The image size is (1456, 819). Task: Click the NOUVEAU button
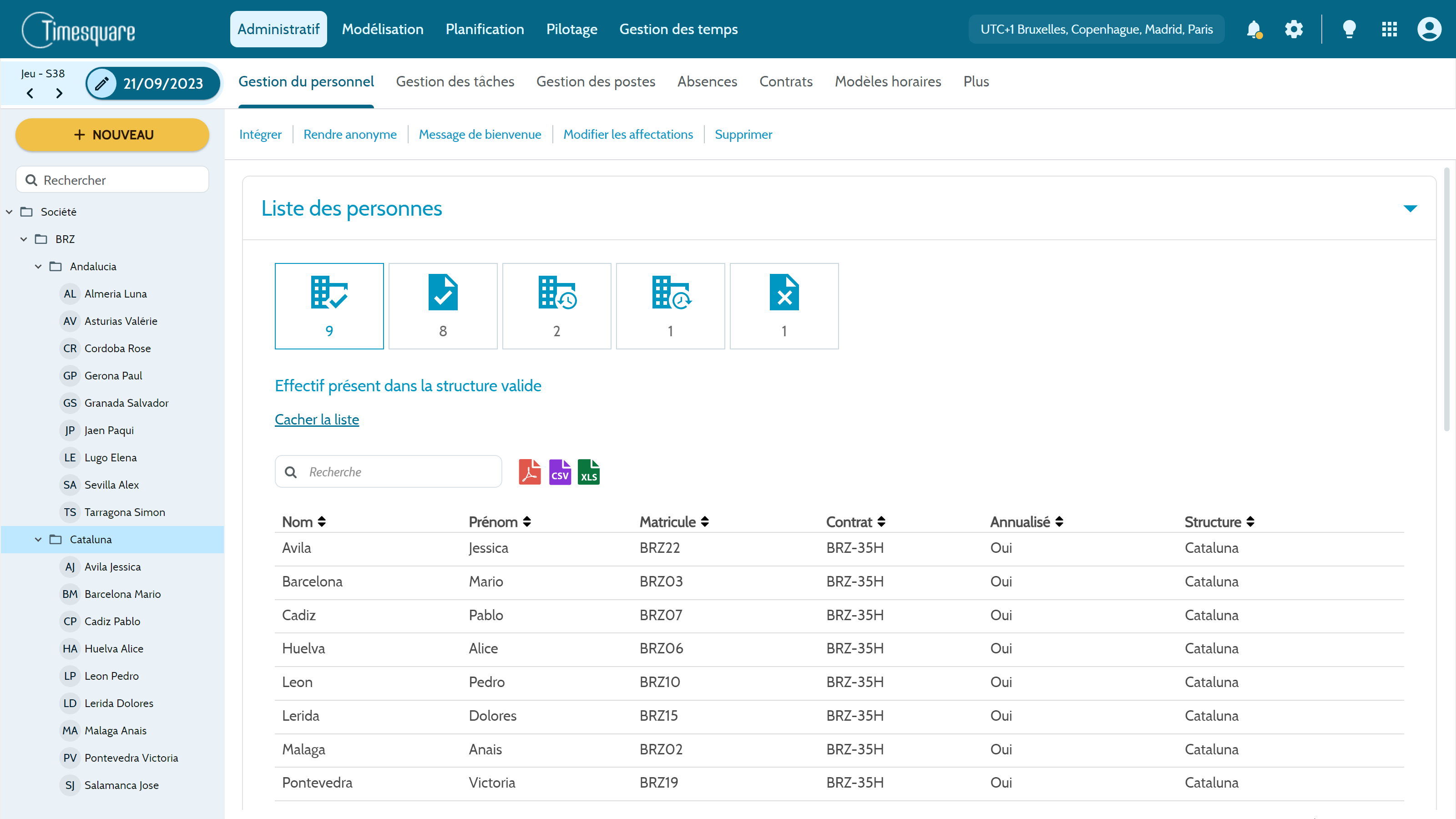pos(112,135)
